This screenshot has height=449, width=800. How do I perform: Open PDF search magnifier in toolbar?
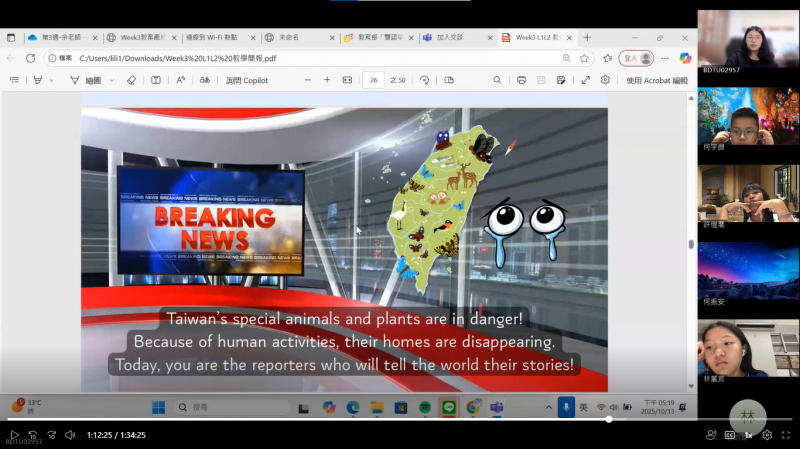pyautogui.click(x=497, y=80)
